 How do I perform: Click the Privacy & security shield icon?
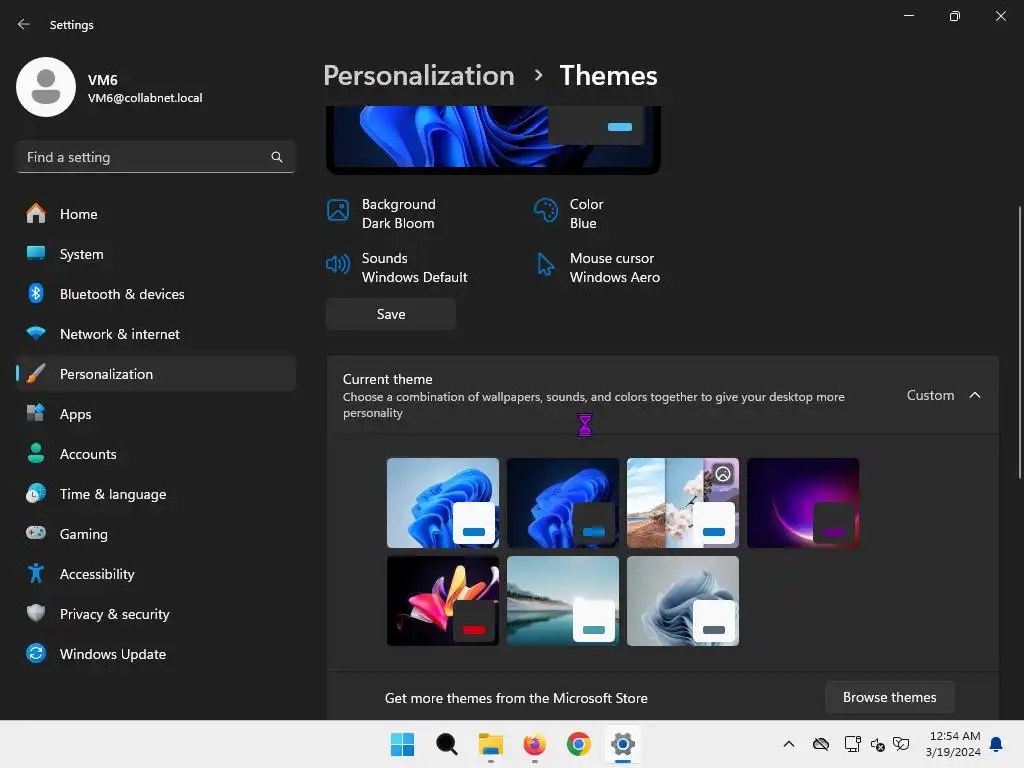coord(36,613)
